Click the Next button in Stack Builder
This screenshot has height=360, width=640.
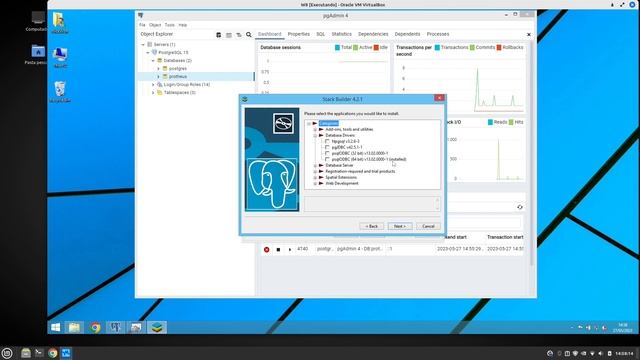click(400, 226)
